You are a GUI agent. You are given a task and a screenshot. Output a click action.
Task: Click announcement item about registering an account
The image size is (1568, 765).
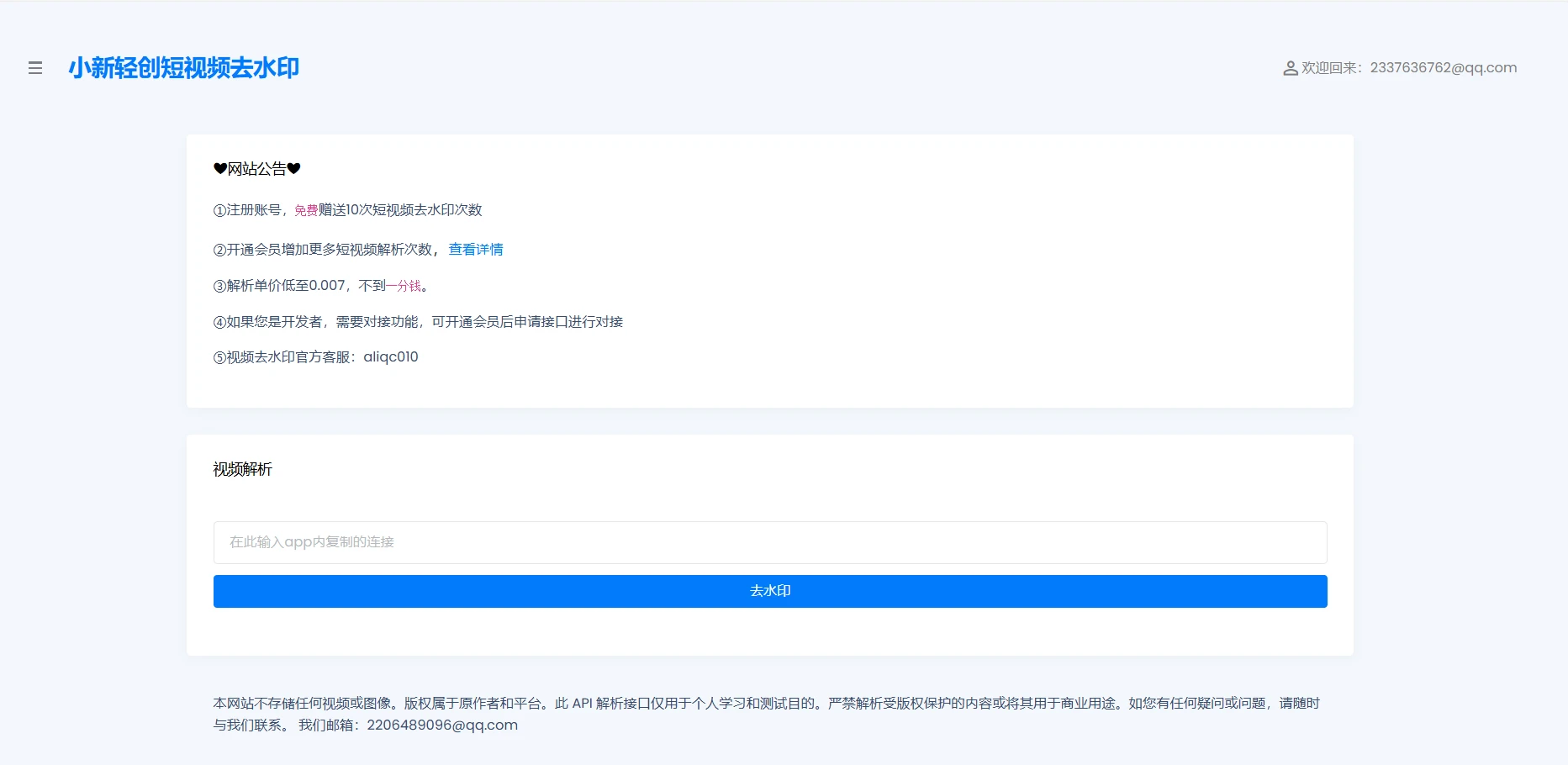[x=349, y=210]
